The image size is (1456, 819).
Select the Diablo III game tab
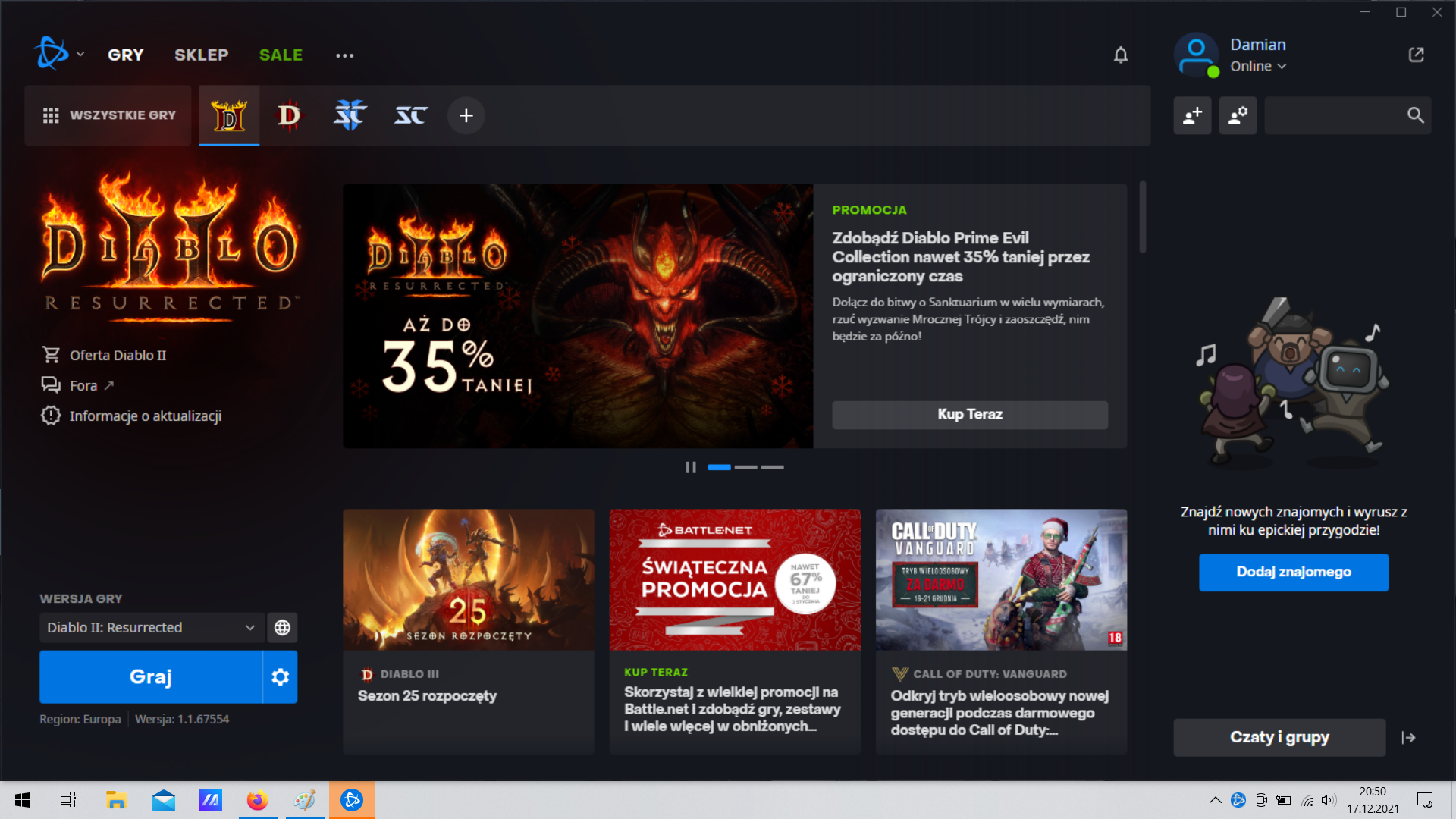pyautogui.click(x=290, y=115)
